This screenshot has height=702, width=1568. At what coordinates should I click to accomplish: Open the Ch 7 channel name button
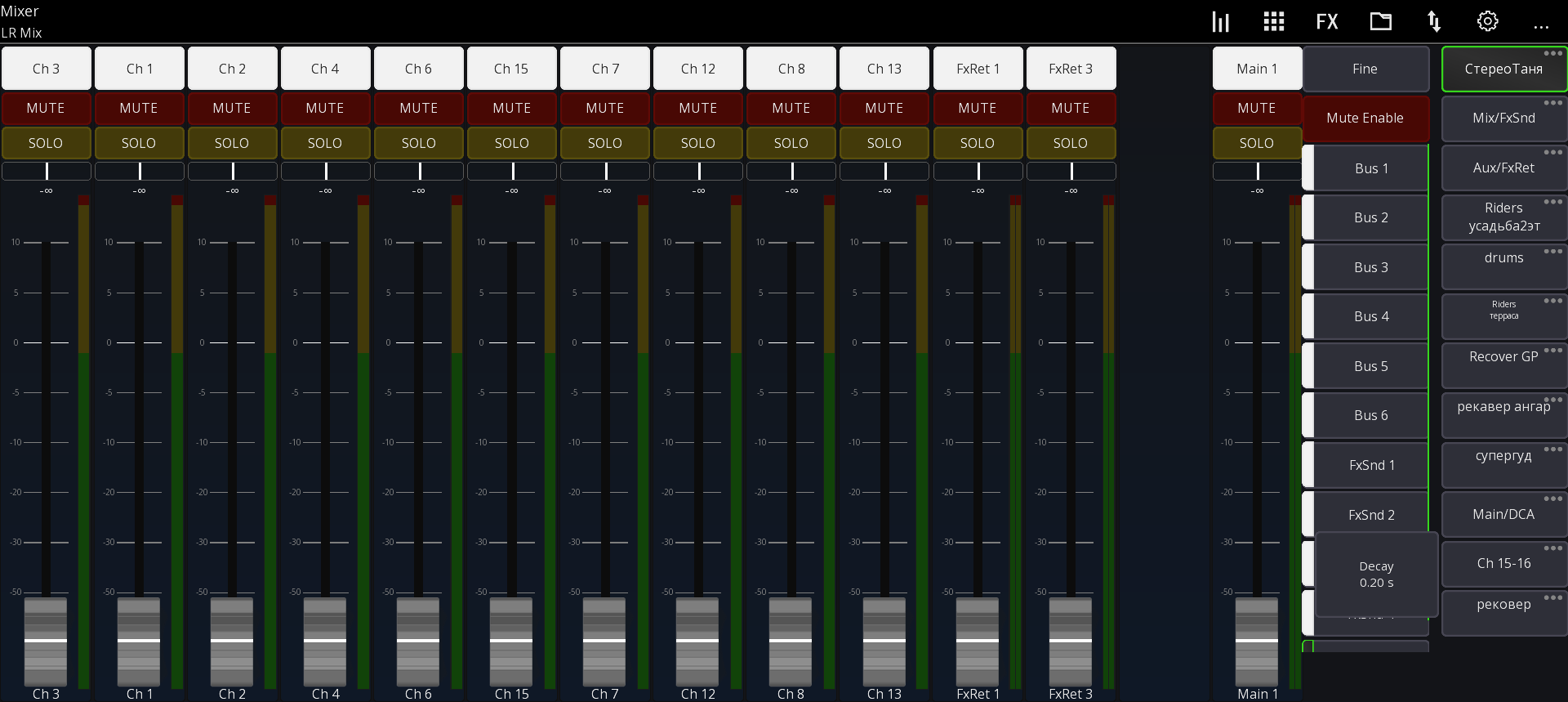605,69
